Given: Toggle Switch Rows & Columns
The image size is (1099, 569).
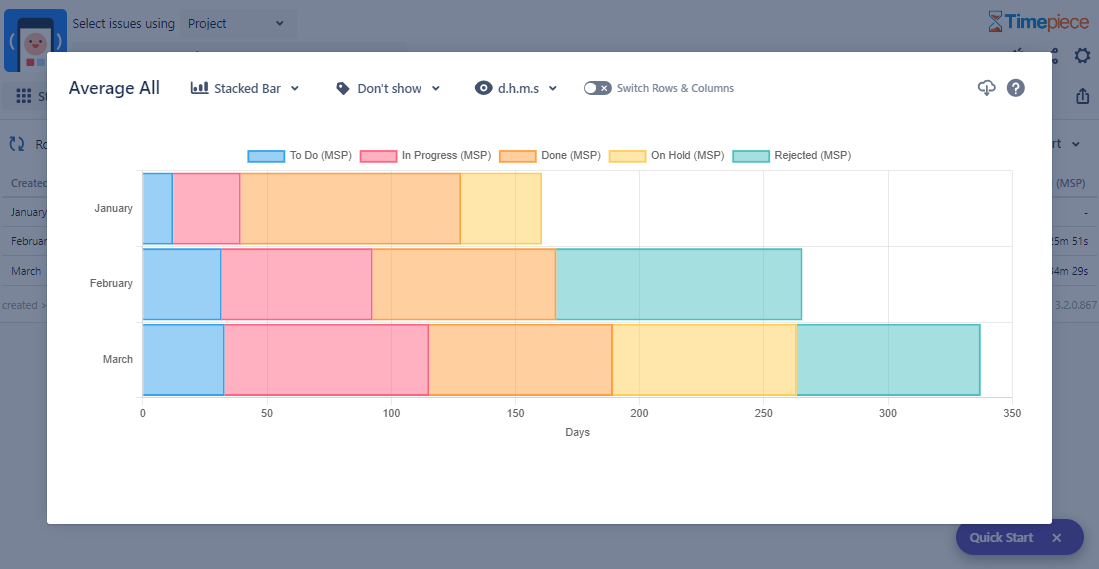Looking at the screenshot, I should coord(597,88).
